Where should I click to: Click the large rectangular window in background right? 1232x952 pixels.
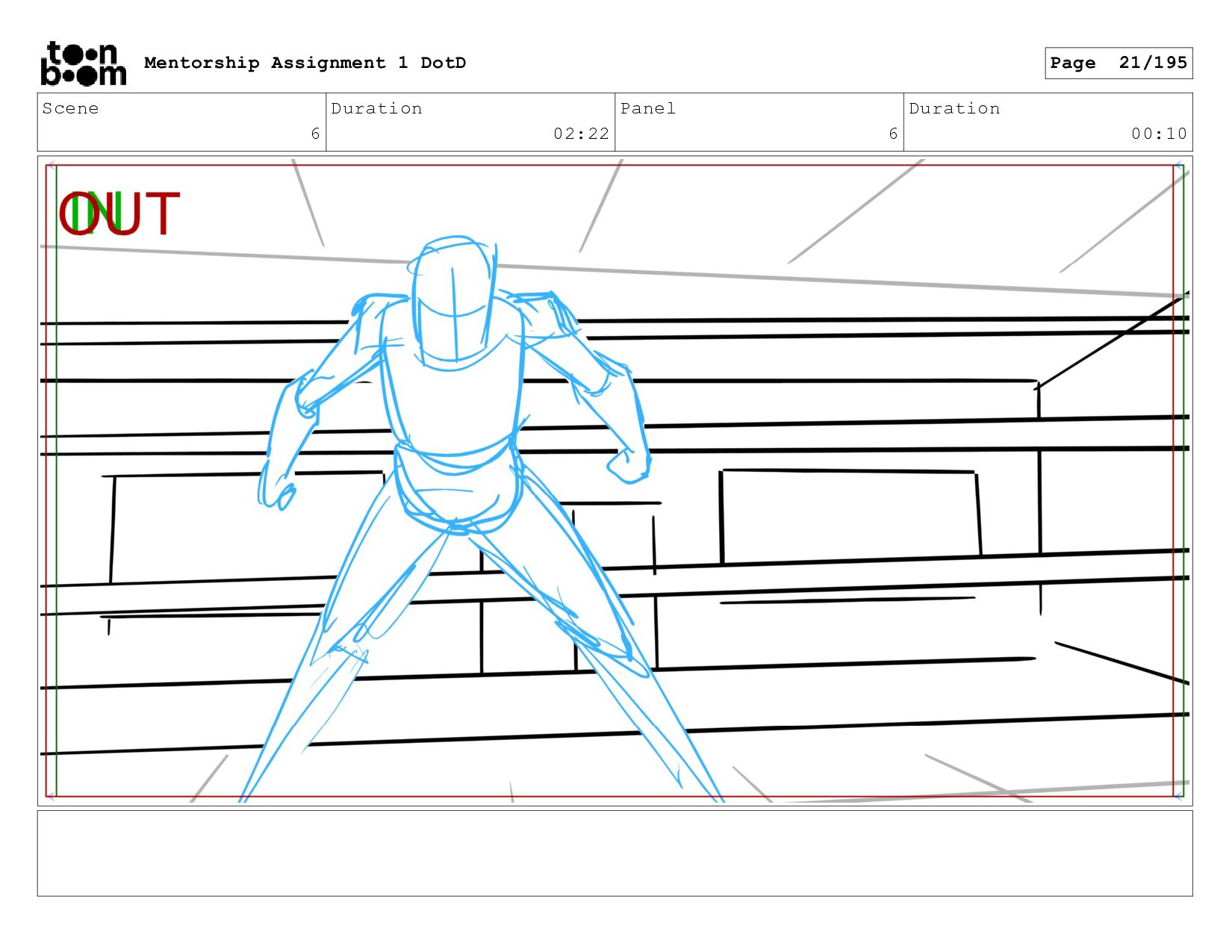[x=850, y=515]
